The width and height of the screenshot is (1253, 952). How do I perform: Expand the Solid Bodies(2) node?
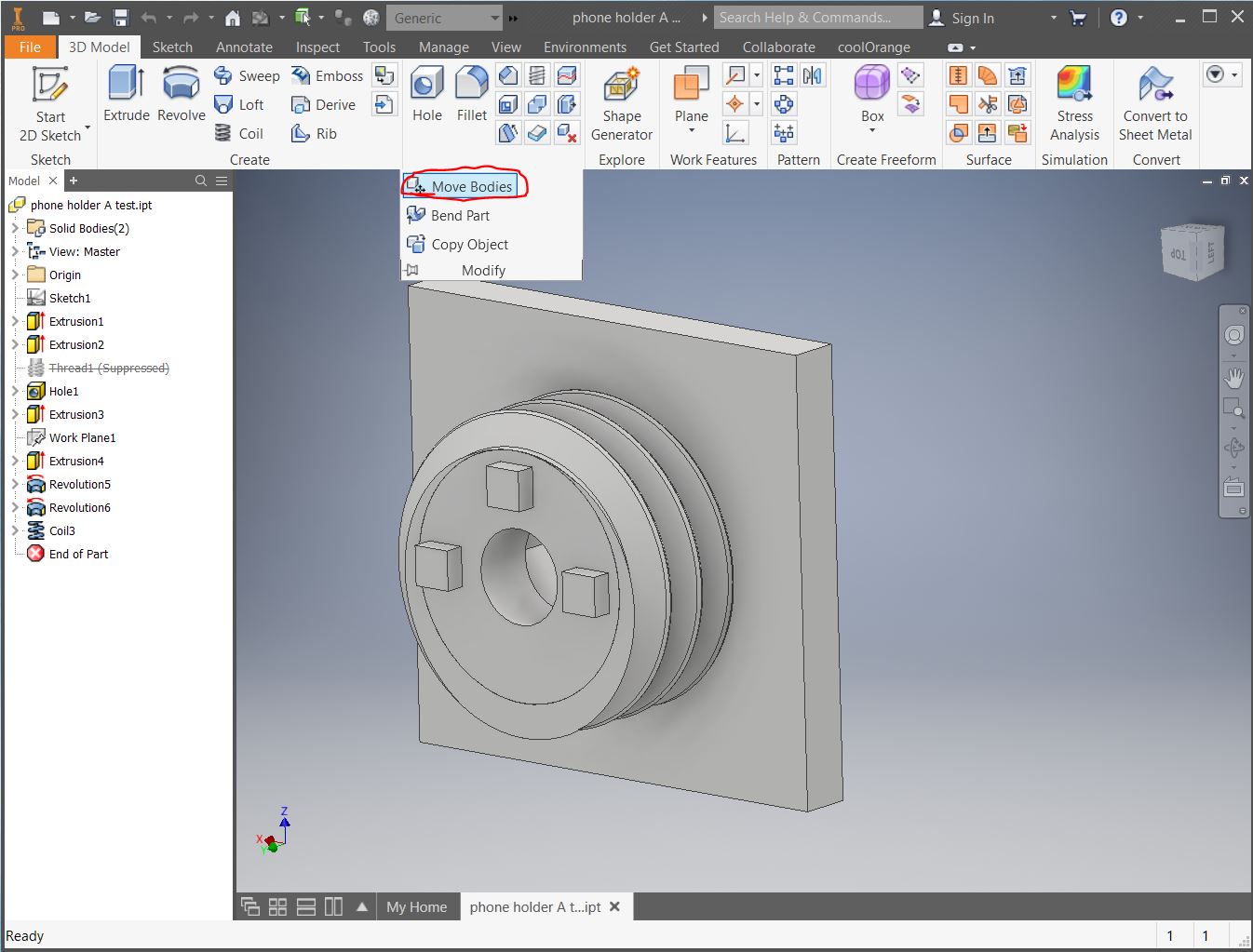coord(14,228)
